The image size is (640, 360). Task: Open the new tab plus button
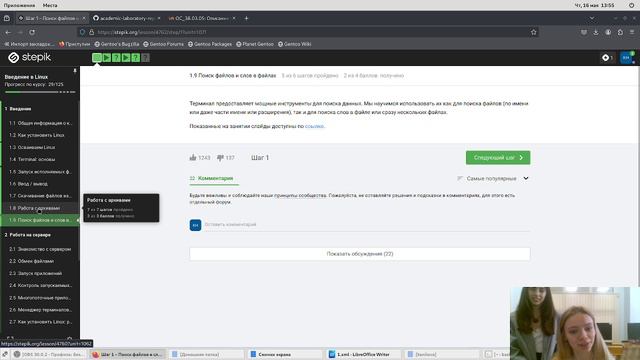point(246,18)
